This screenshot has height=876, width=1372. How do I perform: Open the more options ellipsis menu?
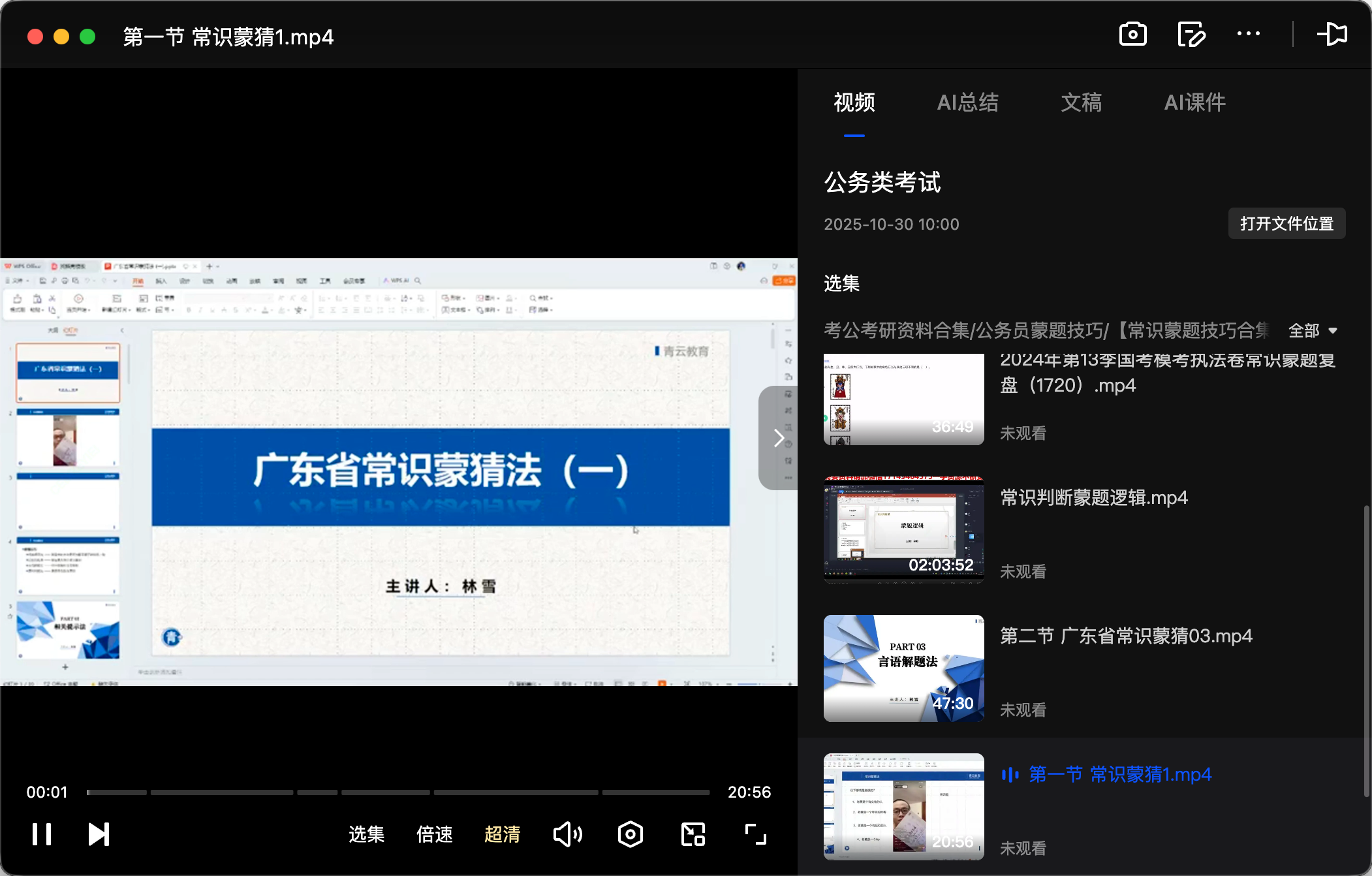tap(1248, 33)
